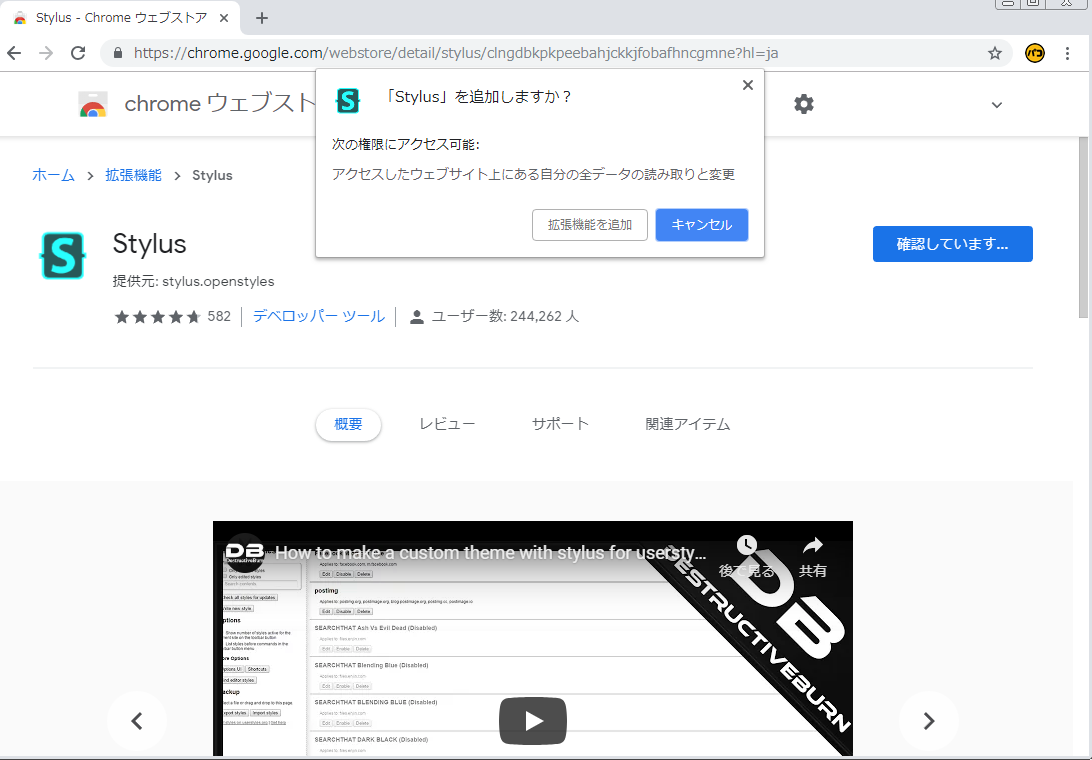Click the Chrome Web Store logo icon
This screenshot has width=1092, height=760.
point(93,104)
